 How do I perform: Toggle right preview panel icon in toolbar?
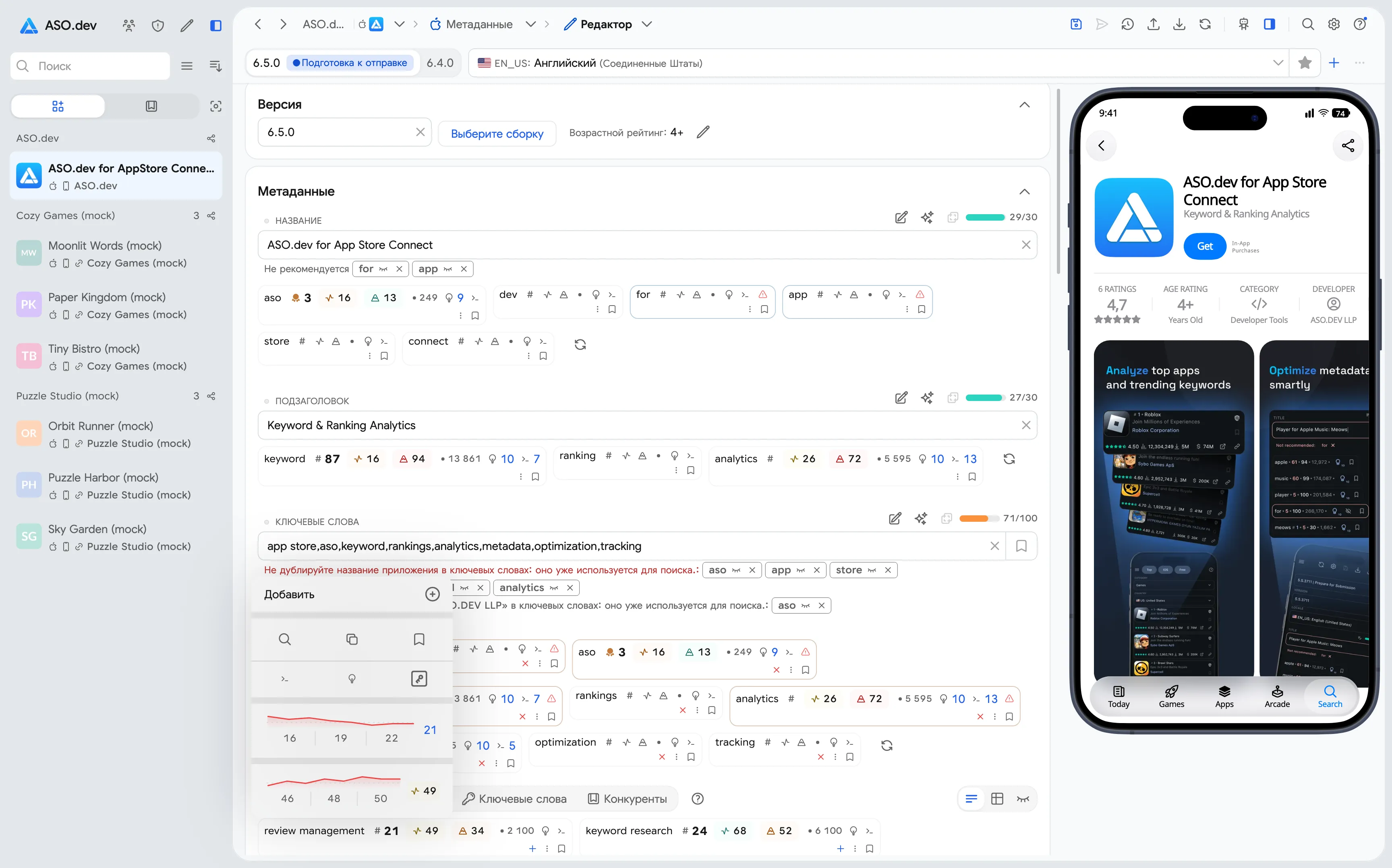pos(1269,24)
